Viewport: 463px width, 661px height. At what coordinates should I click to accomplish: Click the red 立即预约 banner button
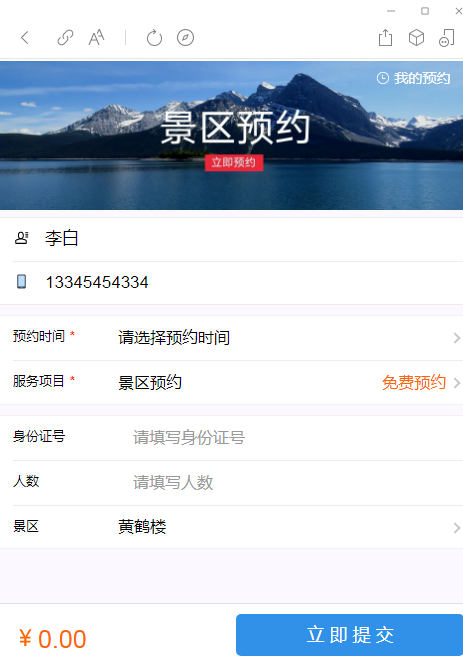click(x=234, y=162)
